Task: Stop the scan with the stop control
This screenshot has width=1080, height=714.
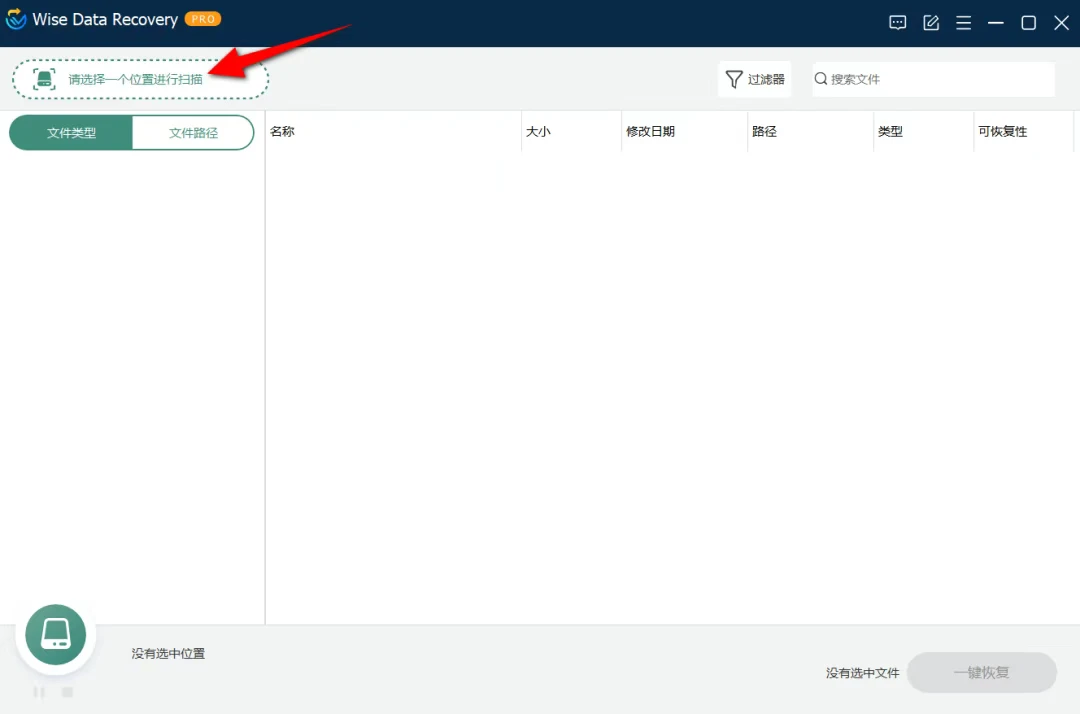Action: (x=67, y=692)
